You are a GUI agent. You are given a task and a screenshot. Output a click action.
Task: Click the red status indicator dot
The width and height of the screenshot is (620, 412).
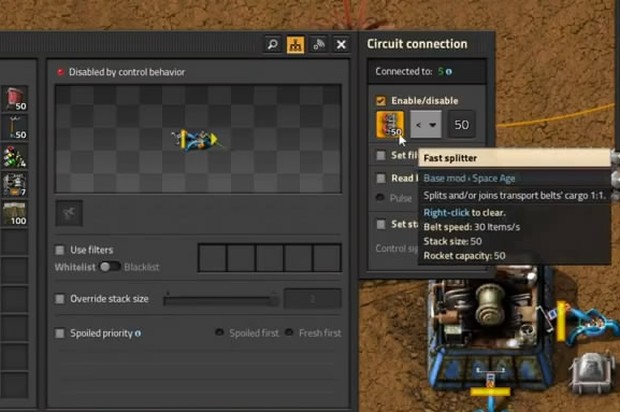coord(60,72)
